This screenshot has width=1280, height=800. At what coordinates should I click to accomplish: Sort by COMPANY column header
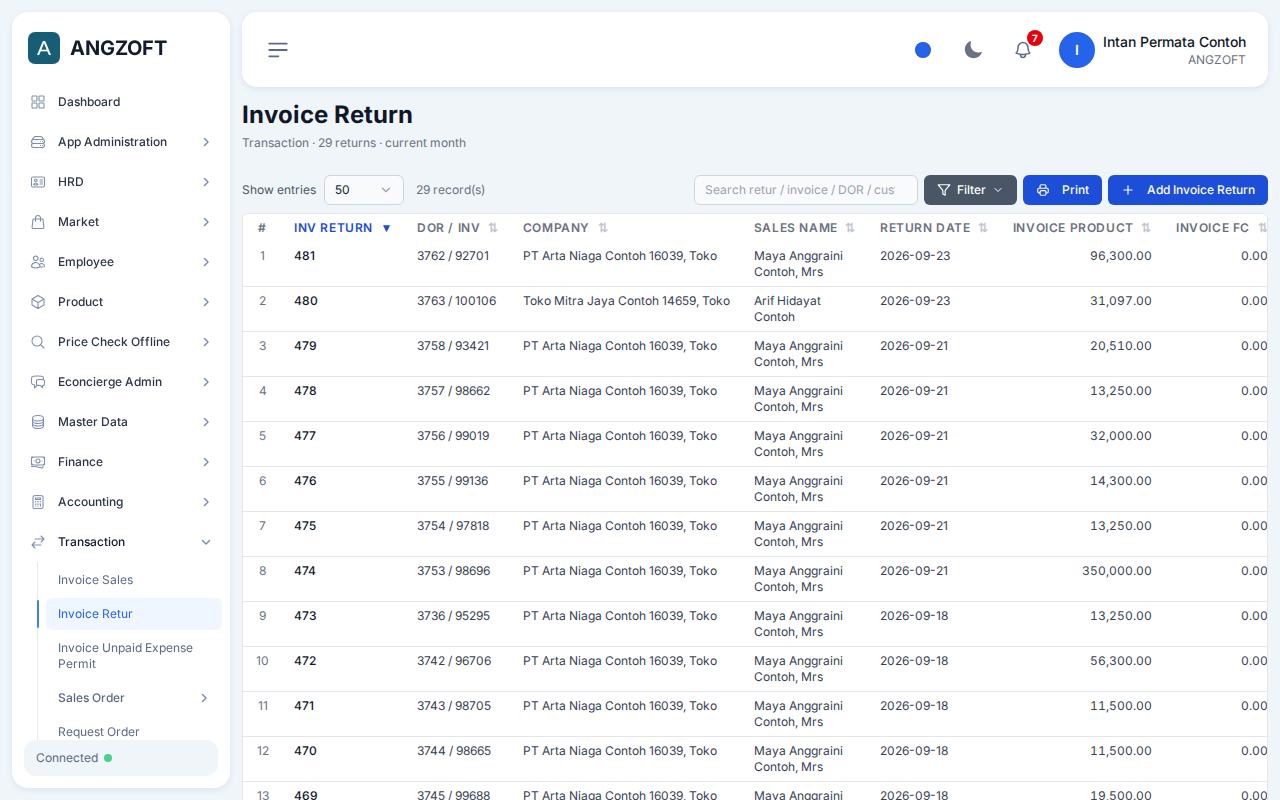pos(565,228)
